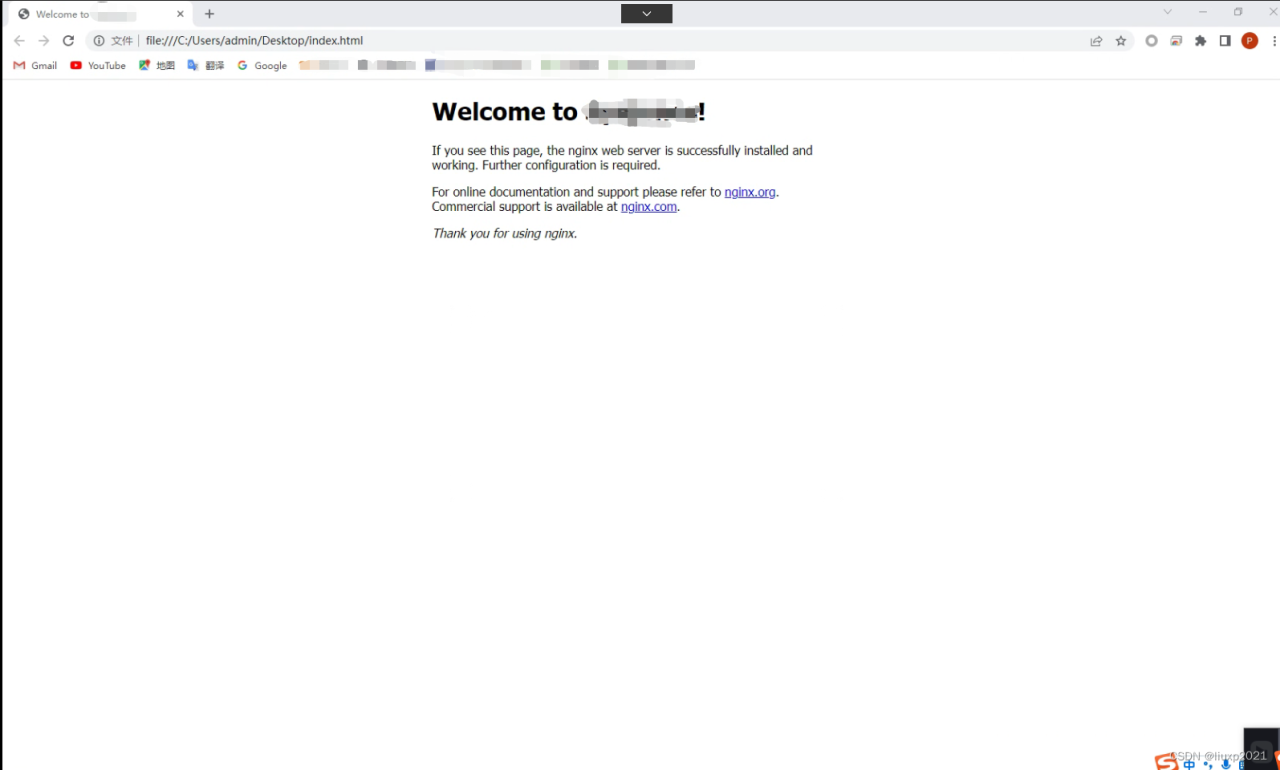Screen dimensions: 1280x770
Task: Open the 翻译 translate bookmark
Action: [206, 65]
